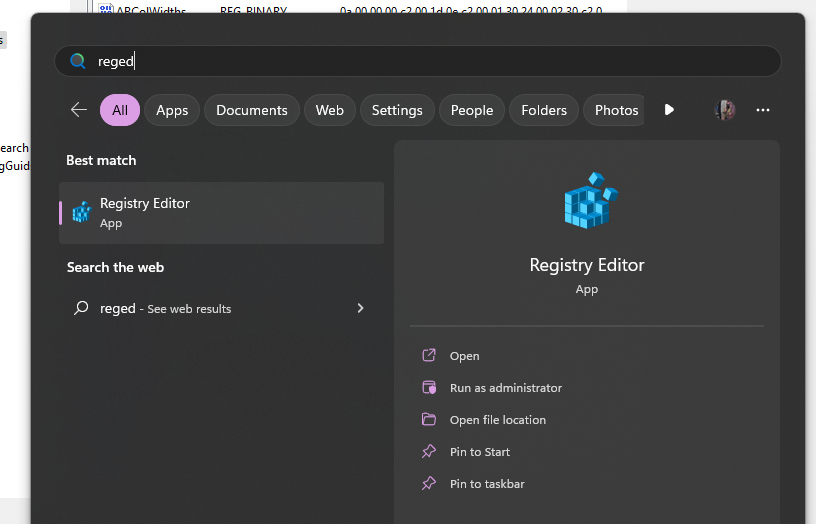
Task: Open Registry Editor from action list
Action: coord(464,356)
